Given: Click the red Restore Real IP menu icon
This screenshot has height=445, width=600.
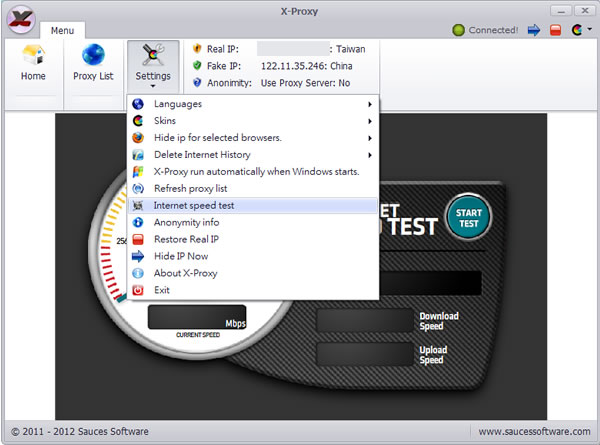Looking at the screenshot, I should tap(138, 239).
